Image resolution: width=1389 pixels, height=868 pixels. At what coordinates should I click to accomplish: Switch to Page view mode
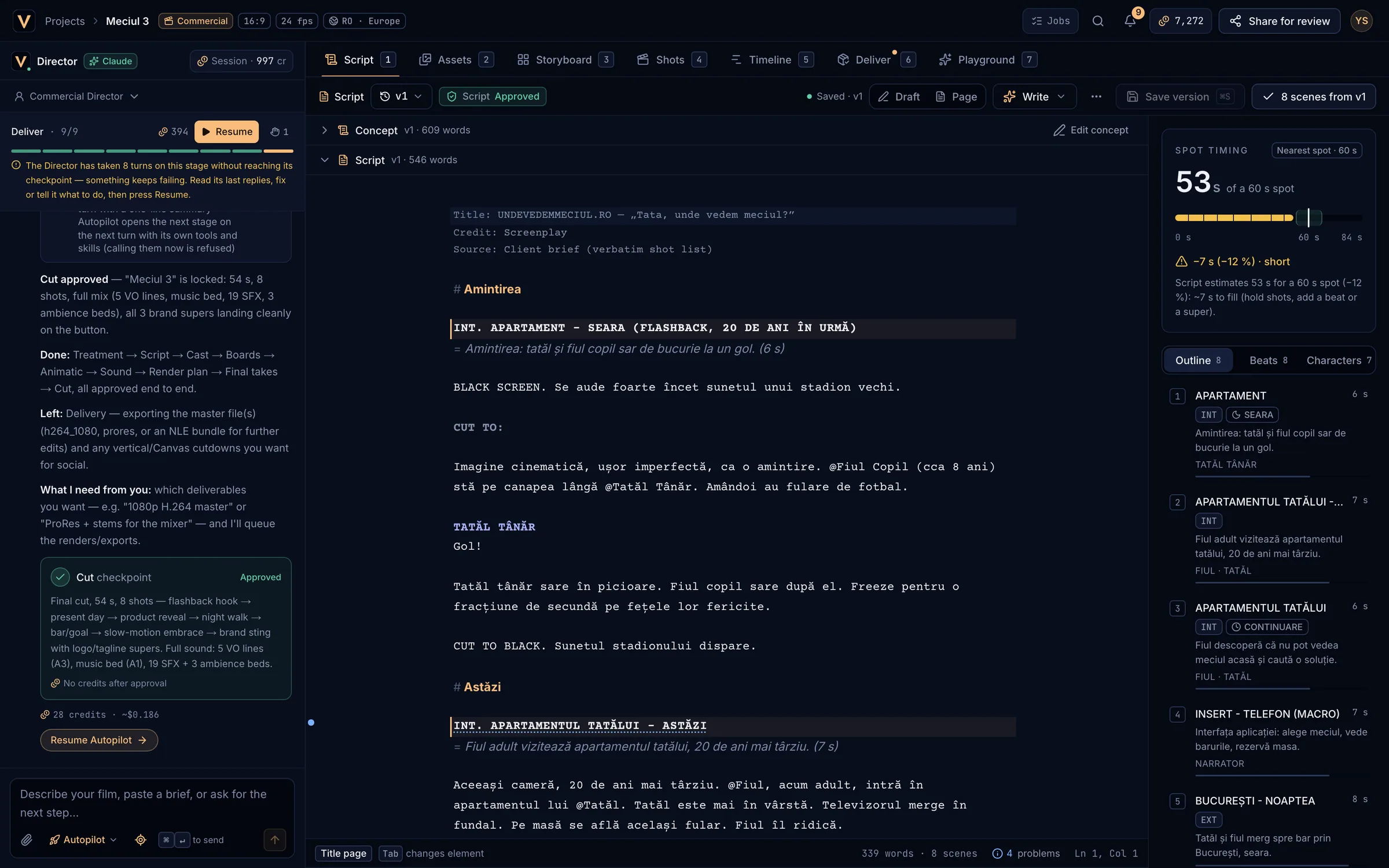957,97
